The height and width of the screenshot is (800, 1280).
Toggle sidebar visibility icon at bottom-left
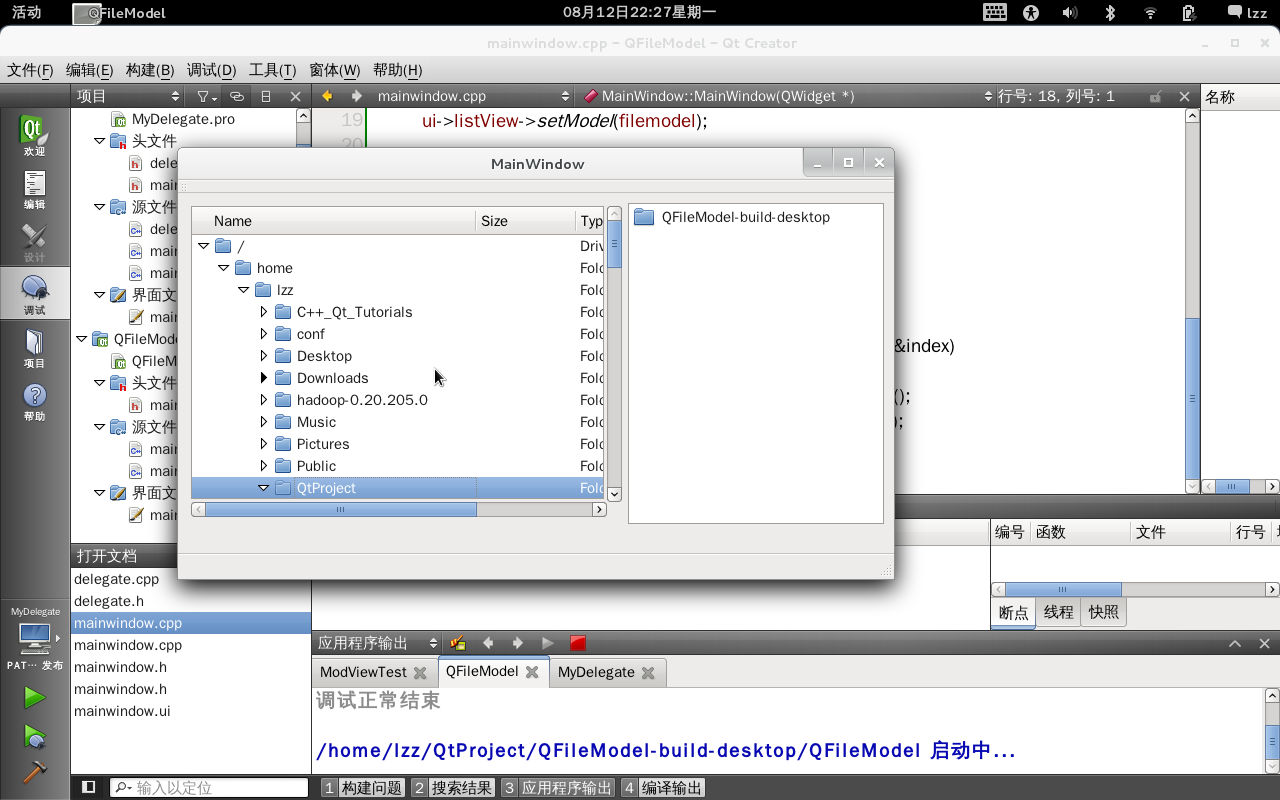coord(88,787)
